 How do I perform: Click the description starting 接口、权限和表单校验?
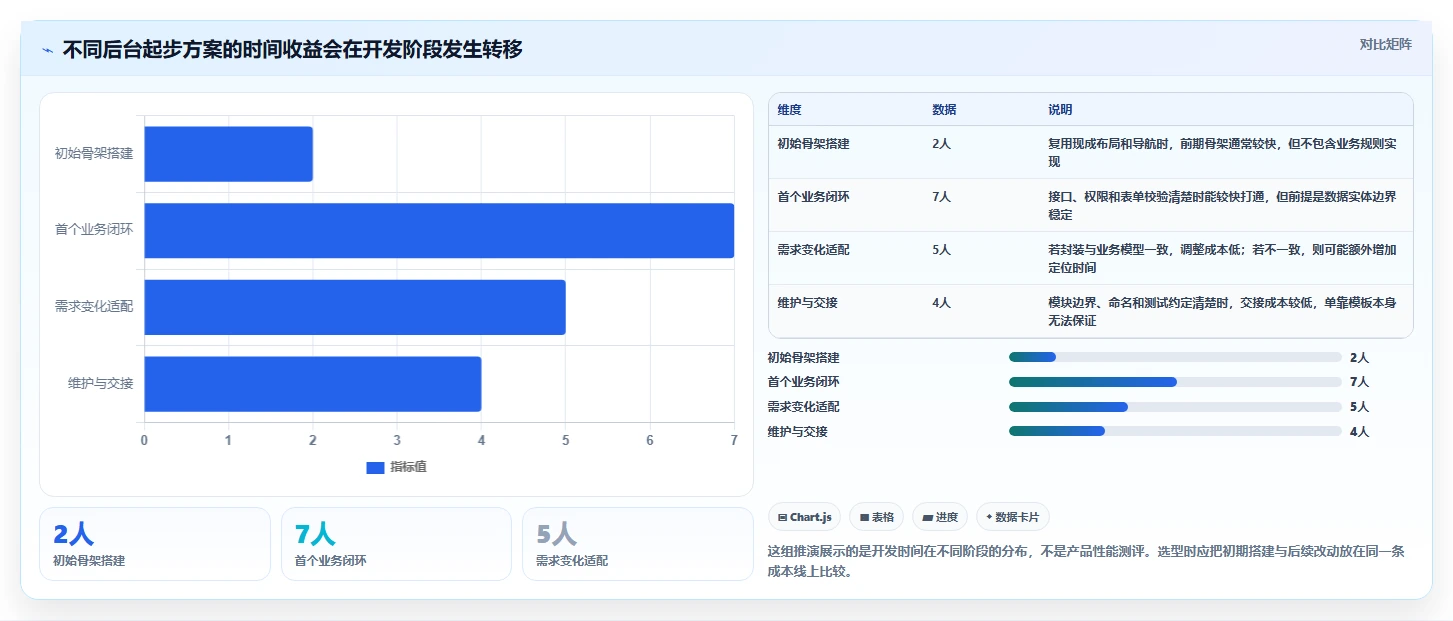[x=1222, y=206]
